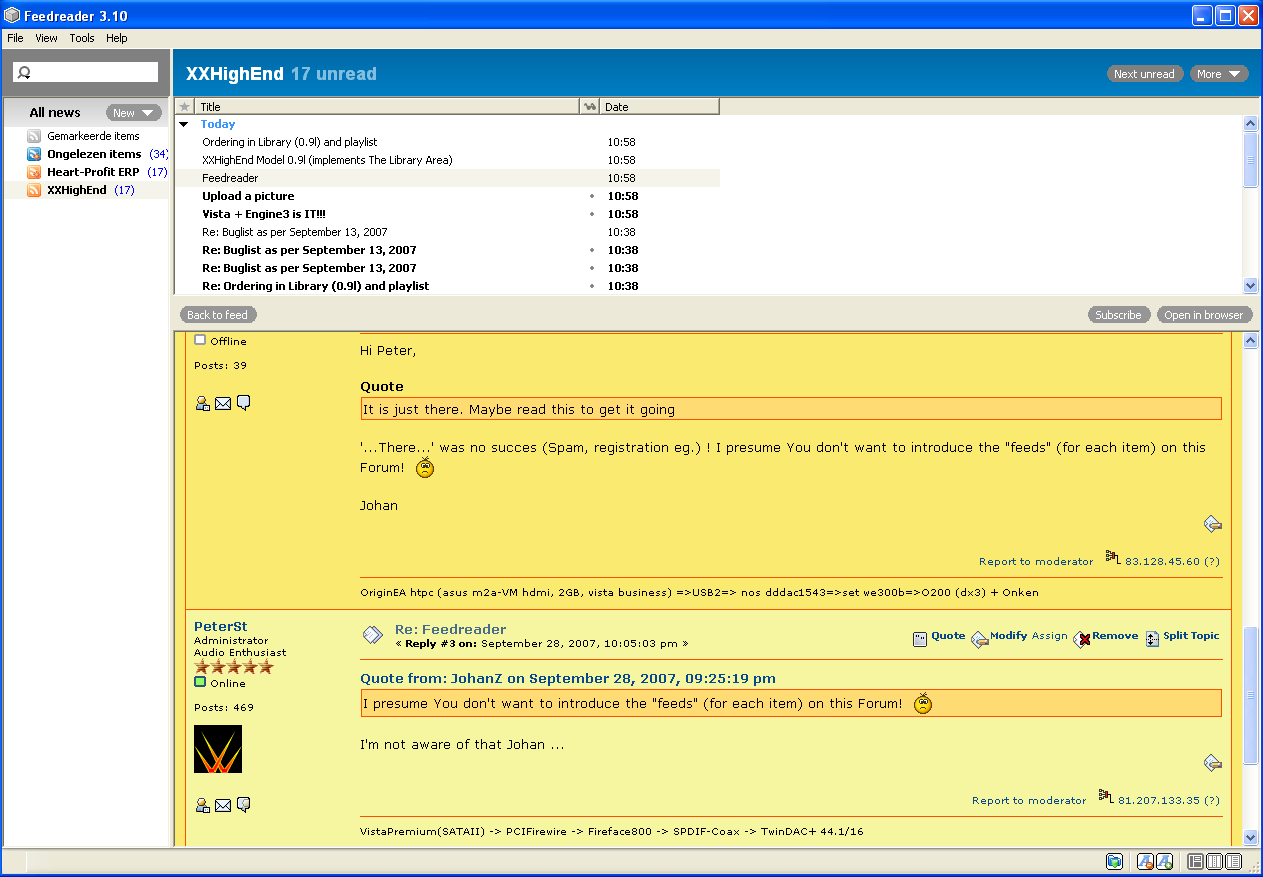Click the download feeds icon in status bar
Viewport: 1263px width, 877px height.
tap(1114, 862)
